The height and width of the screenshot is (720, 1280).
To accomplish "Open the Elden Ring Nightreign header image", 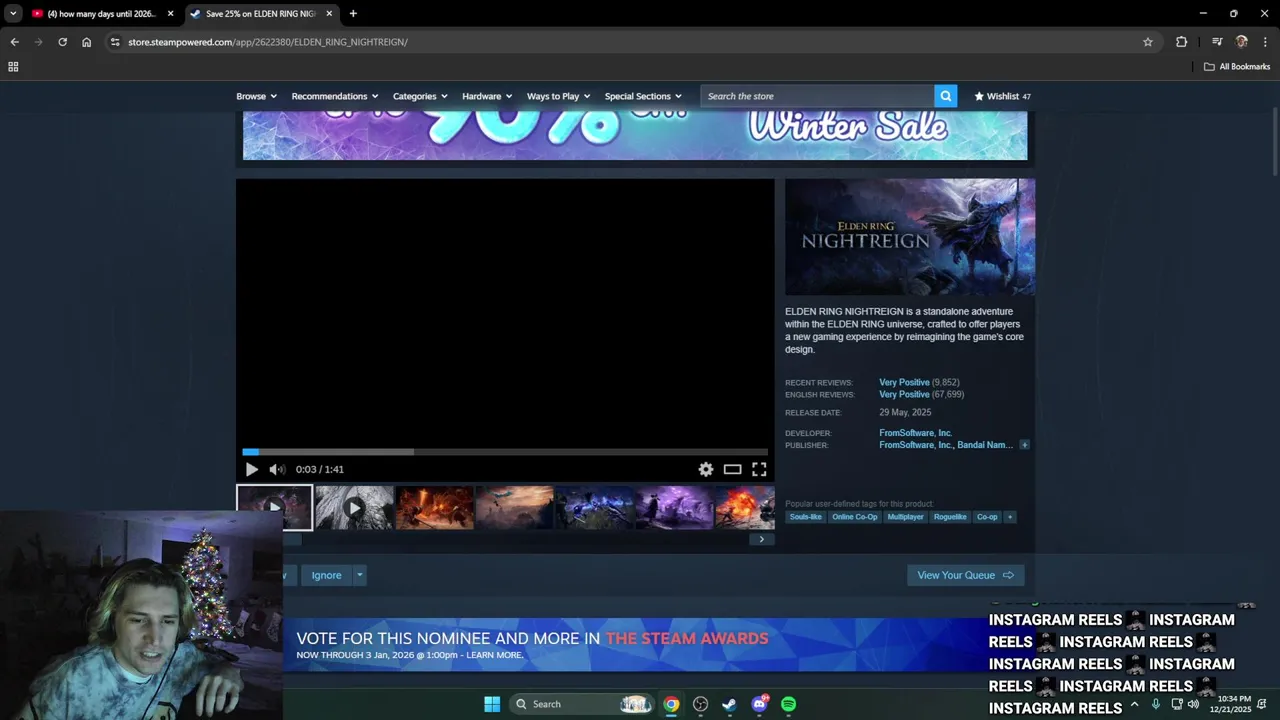I will (910, 237).
